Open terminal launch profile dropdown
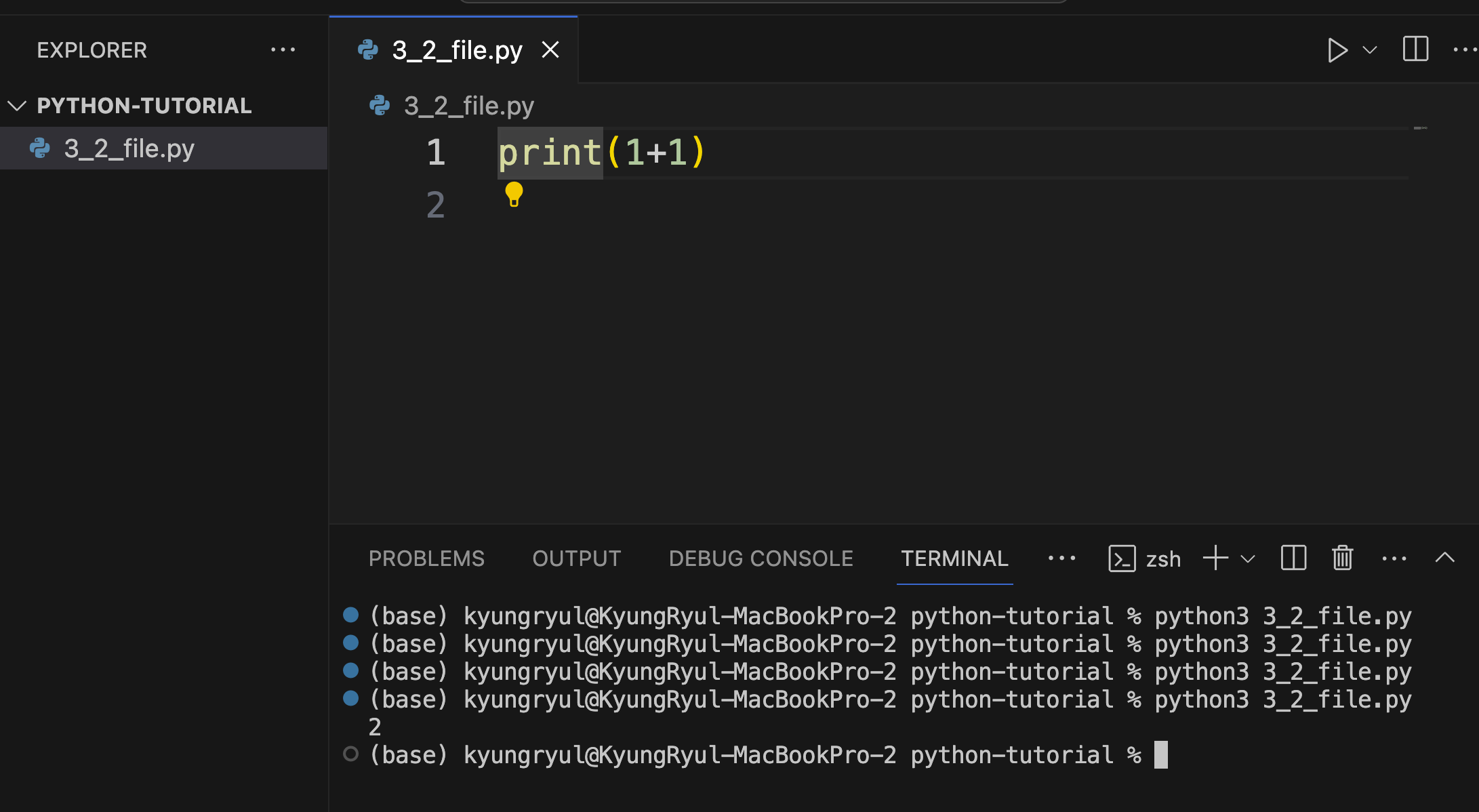 click(1248, 559)
